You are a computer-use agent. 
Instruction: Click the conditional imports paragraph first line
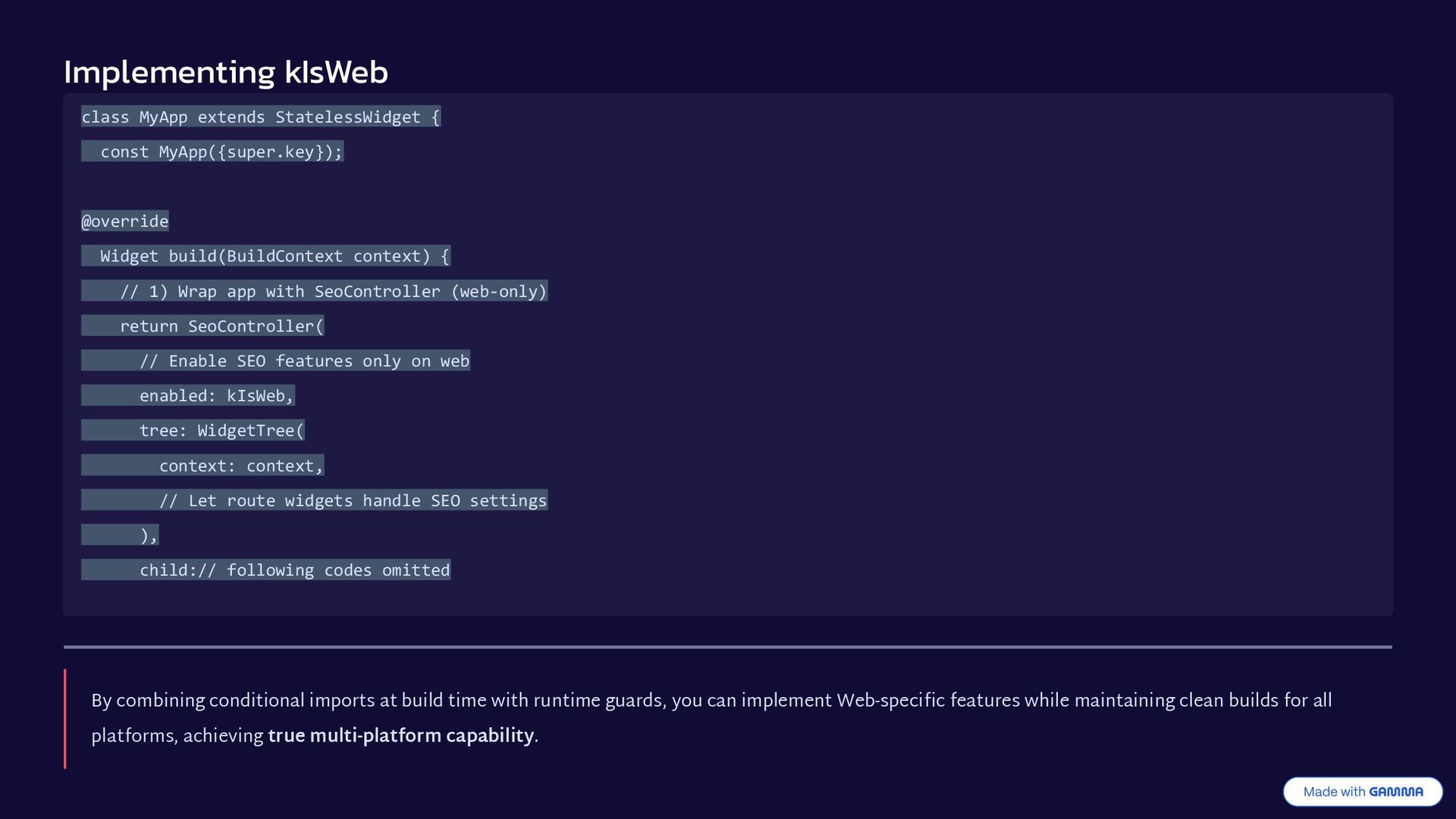[x=711, y=700]
